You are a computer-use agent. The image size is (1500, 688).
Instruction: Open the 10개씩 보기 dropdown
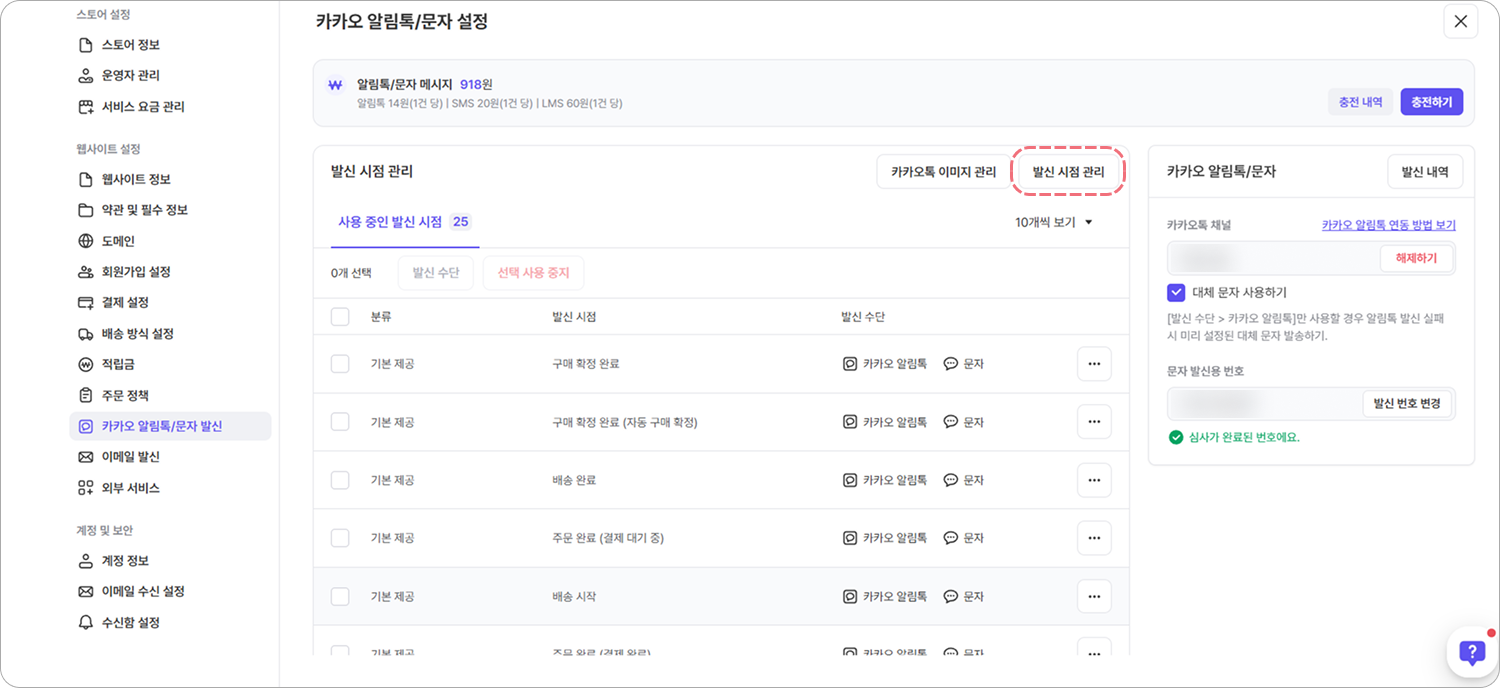coord(1054,222)
